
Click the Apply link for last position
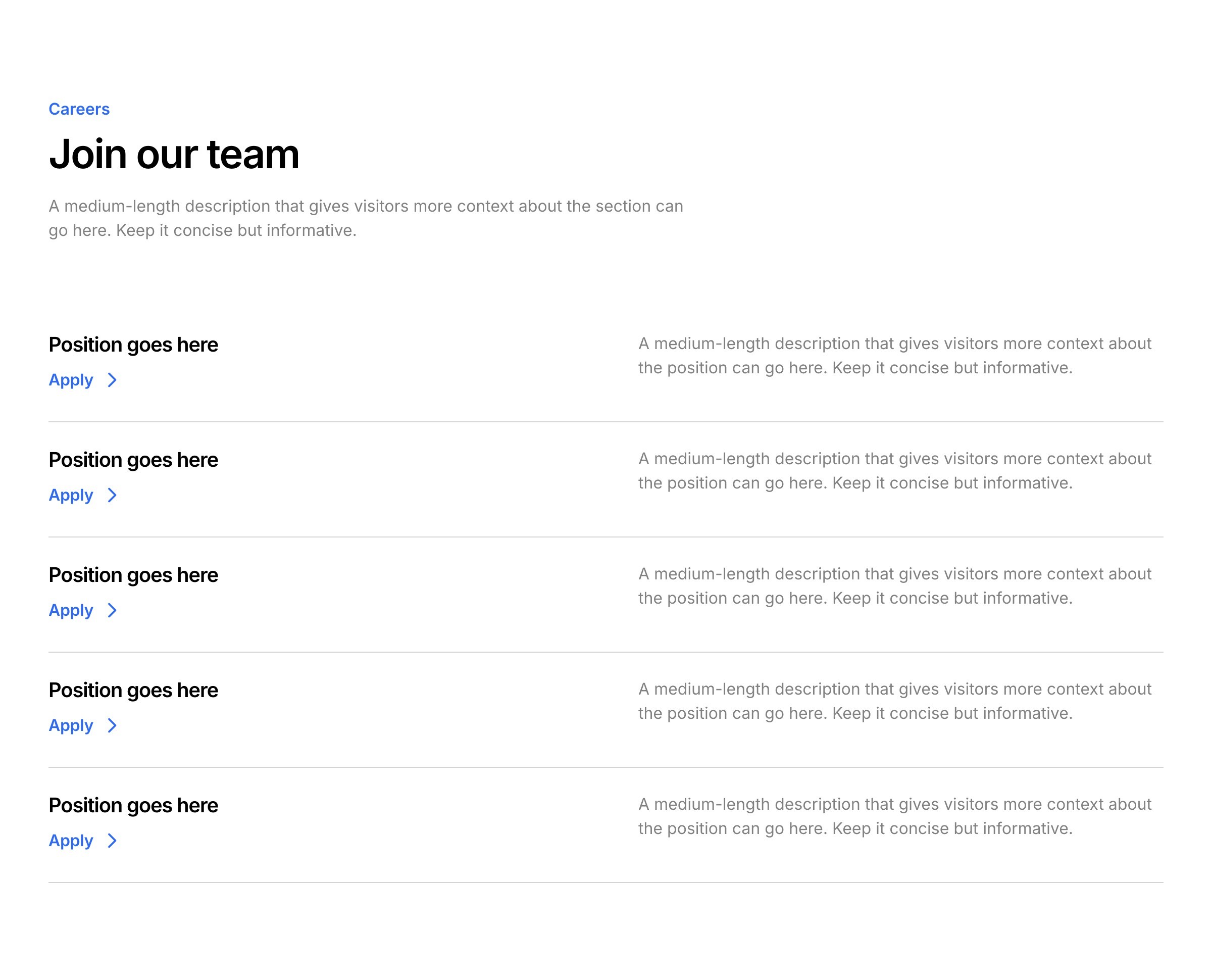(x=71, y=841)
